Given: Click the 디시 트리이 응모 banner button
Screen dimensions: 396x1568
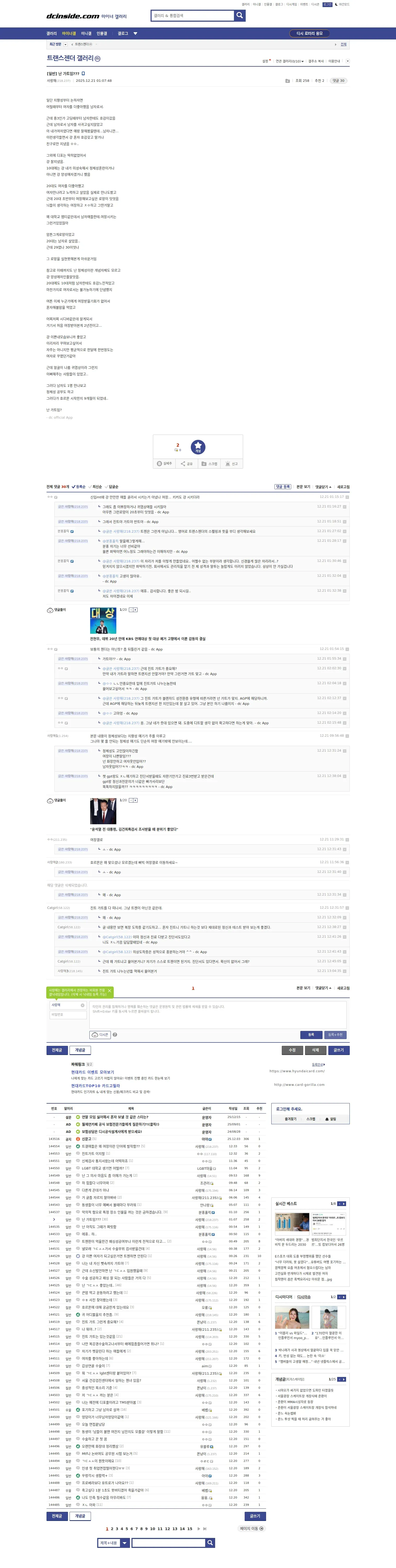Looking at the screenshot, I should point(309,33).
